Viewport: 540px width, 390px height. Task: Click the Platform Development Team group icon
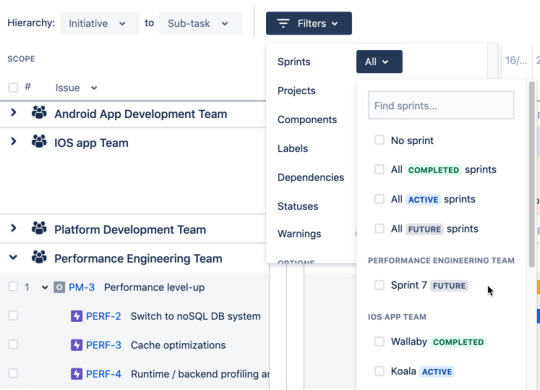pyautogui.click(x=39, y=228)
